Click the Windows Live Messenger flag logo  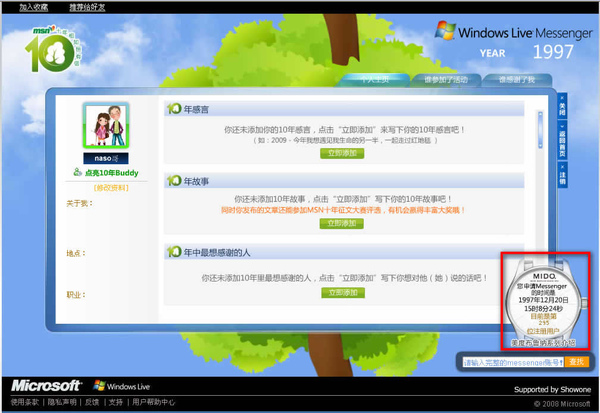[445, 30]
